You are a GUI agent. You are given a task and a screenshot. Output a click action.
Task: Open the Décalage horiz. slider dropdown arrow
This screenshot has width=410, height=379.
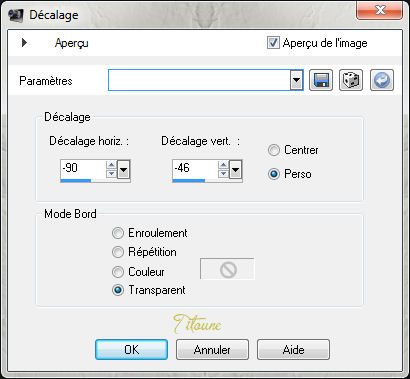tap(124, 170)
